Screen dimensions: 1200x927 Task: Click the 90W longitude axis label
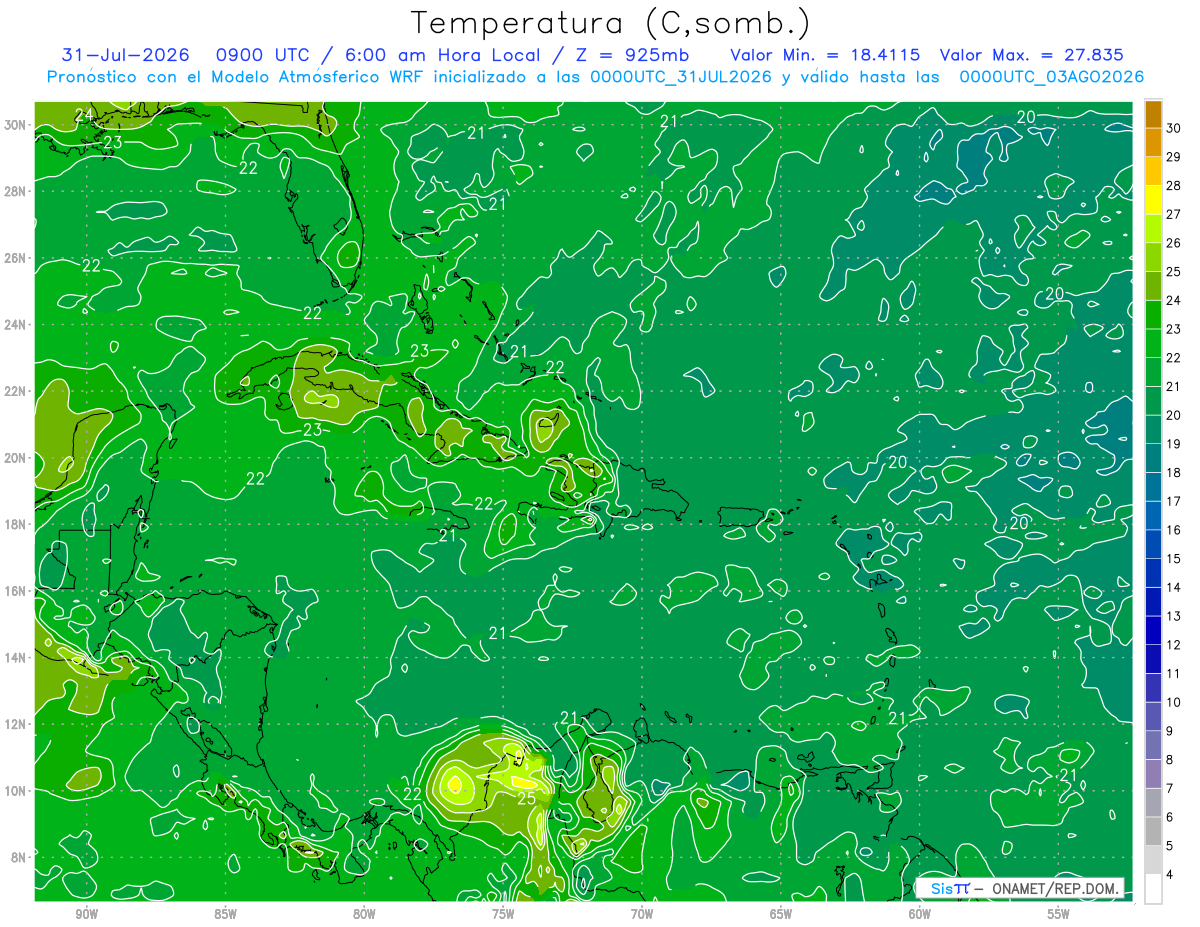click(x=86, y=914)
